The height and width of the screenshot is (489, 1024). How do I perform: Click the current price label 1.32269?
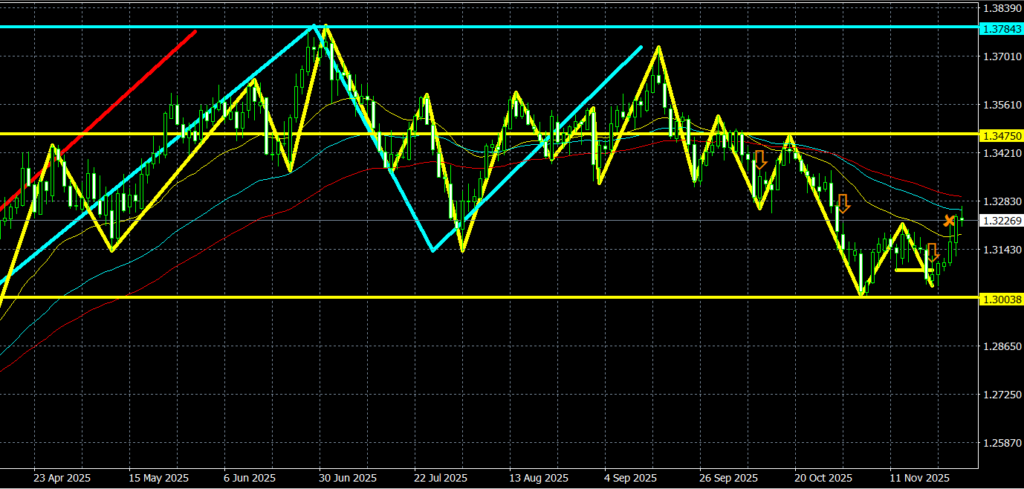(x=1002, y=221)
